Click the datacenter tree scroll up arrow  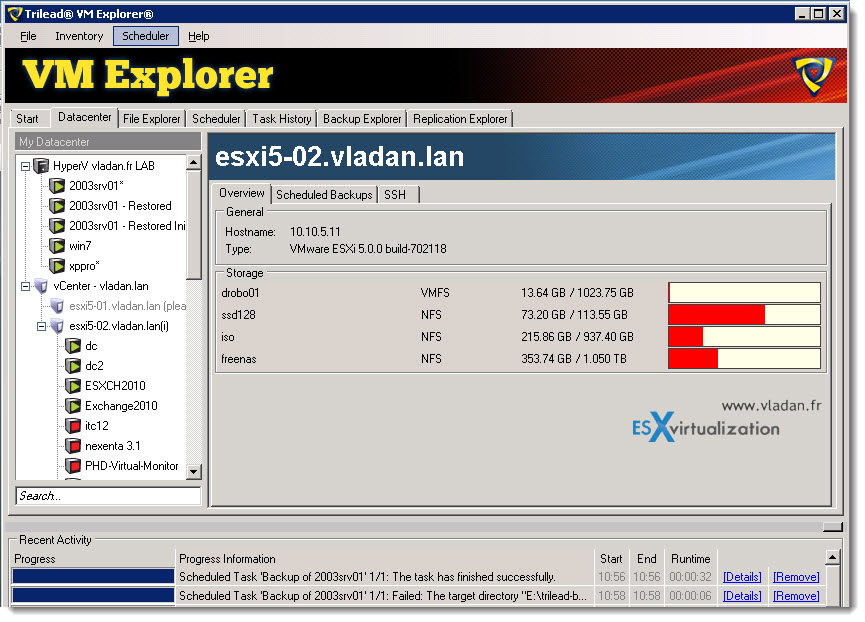pos(194,163)
